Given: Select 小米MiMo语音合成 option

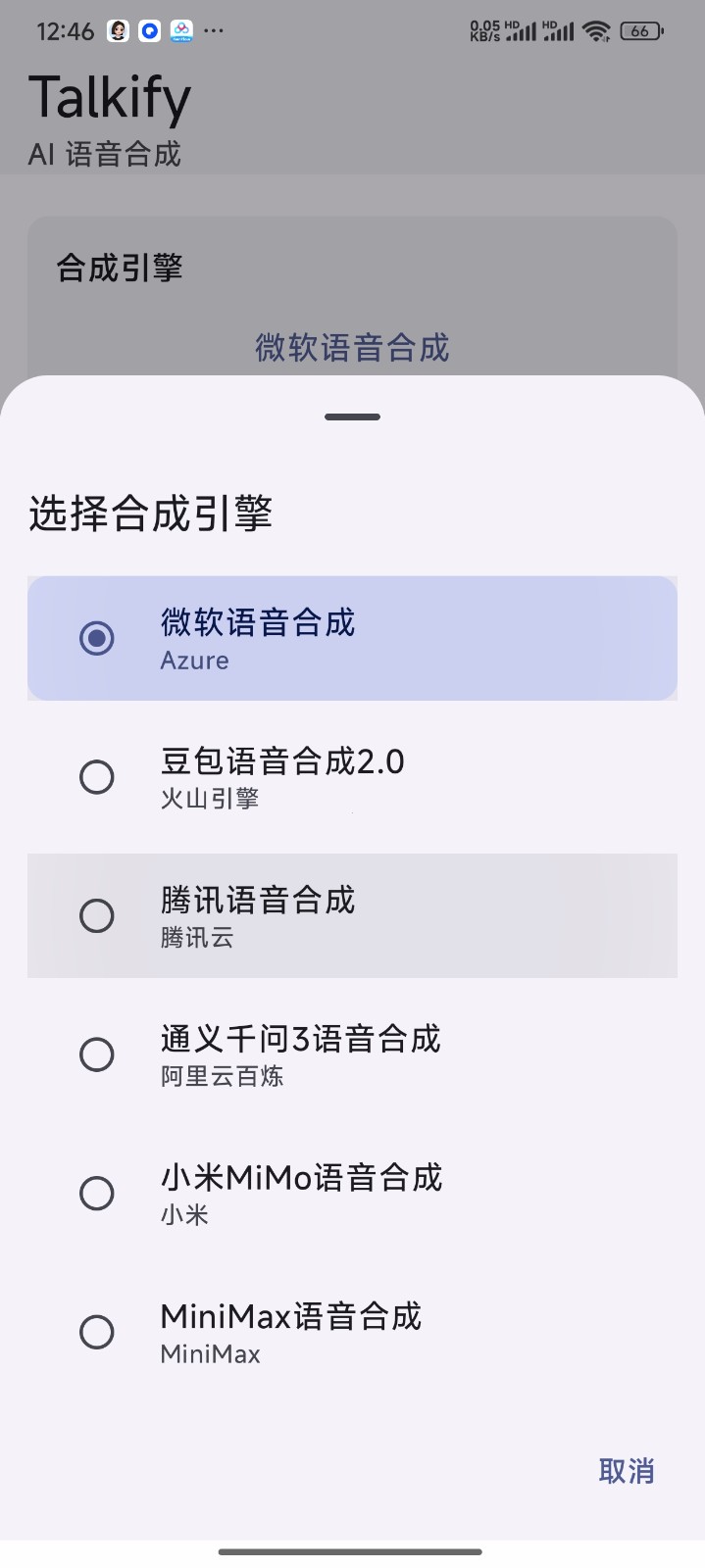Looking at the screenshot, I should click(x=96, y=1193).
